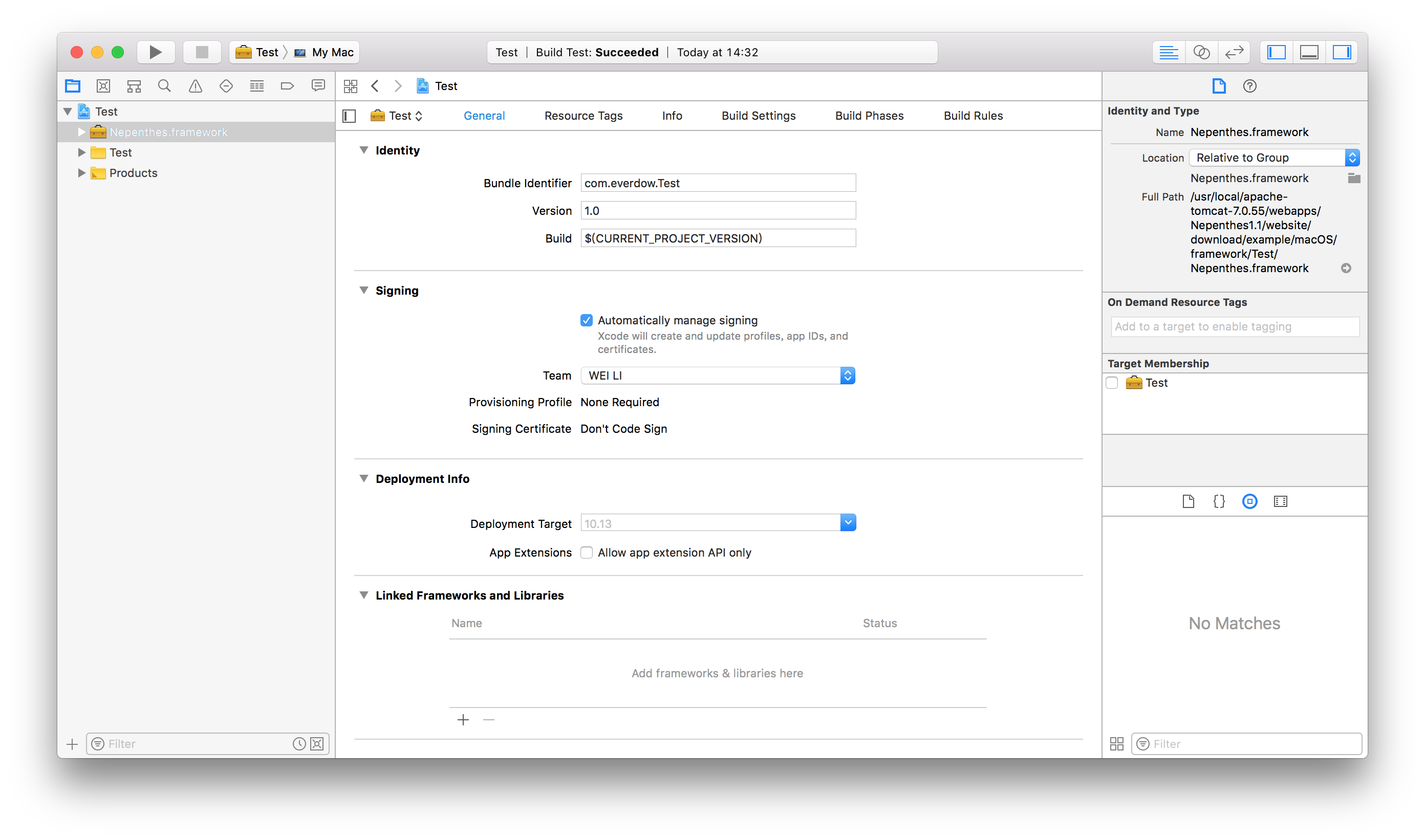Switch to the Resource Tags tab
This screenshot has height=840, width=1425.
(x=584, y=116)
